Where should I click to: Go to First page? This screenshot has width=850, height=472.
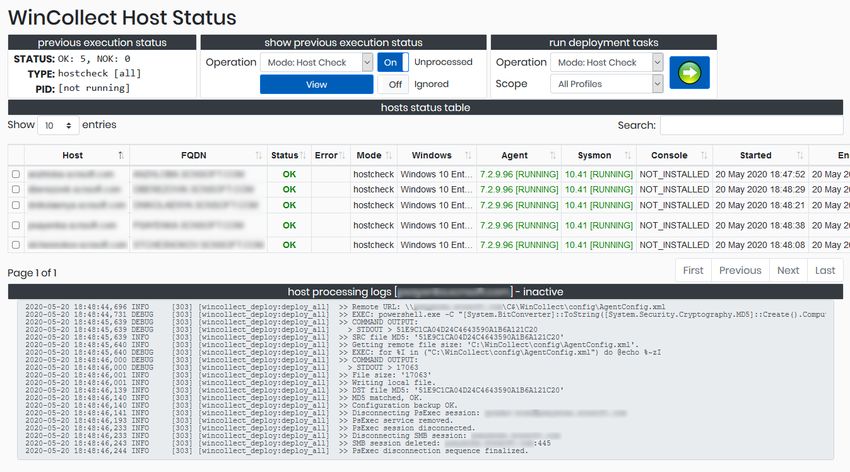pyautogui.click(x=693, y=270)
